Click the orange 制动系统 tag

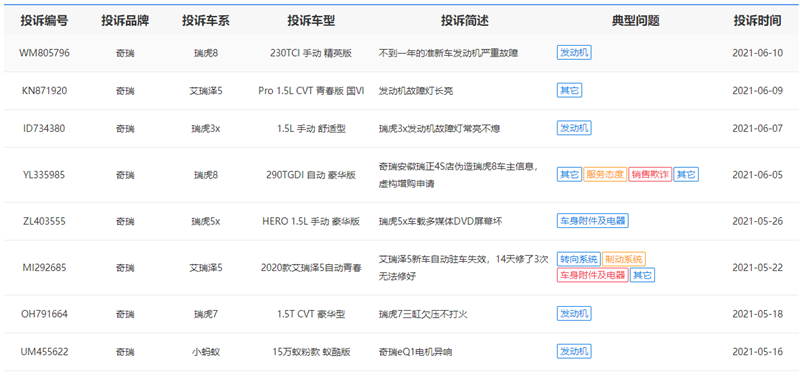point(624,259)
